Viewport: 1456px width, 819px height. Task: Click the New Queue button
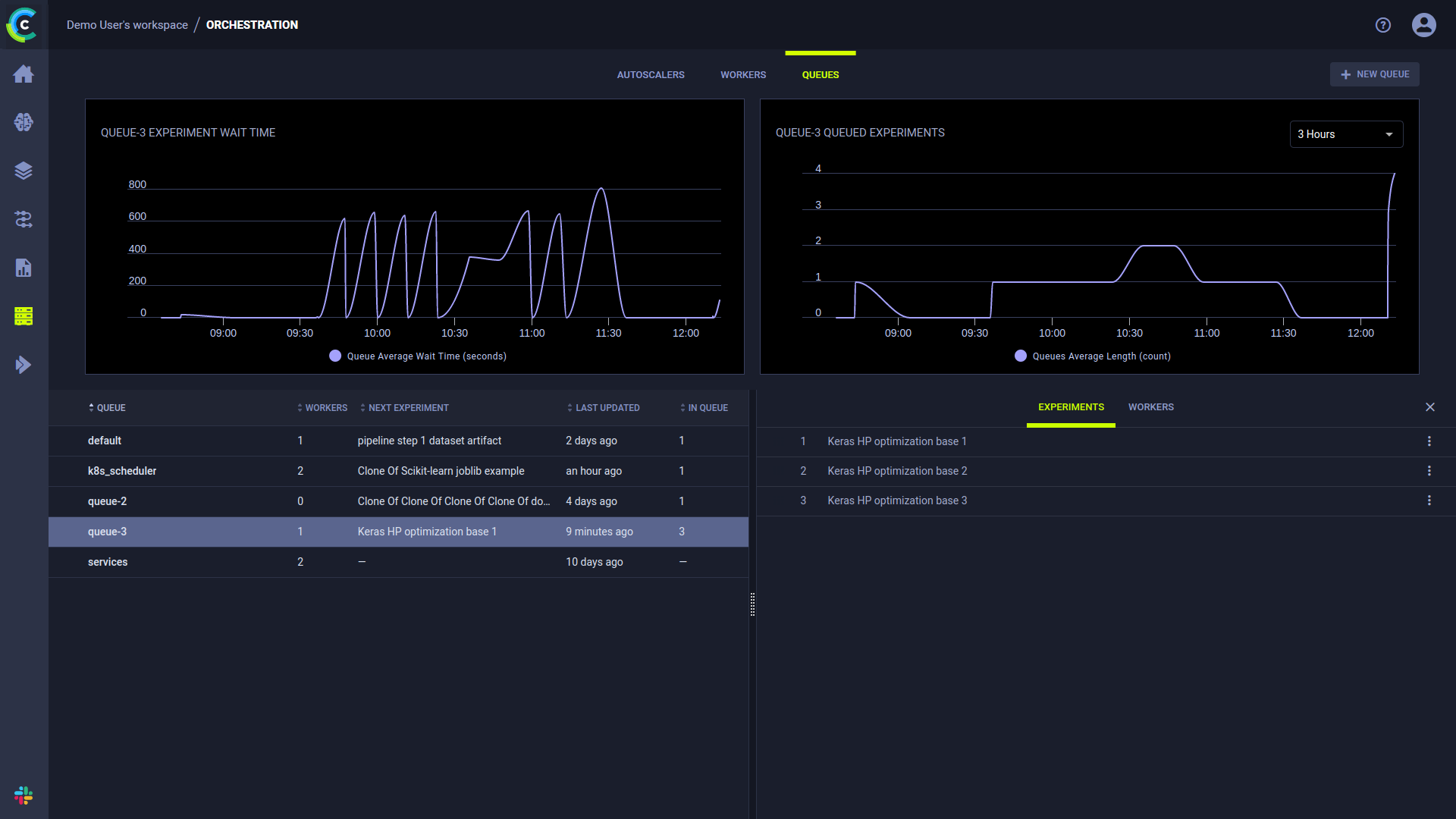pyautogui.click(x=1374, y=74)
